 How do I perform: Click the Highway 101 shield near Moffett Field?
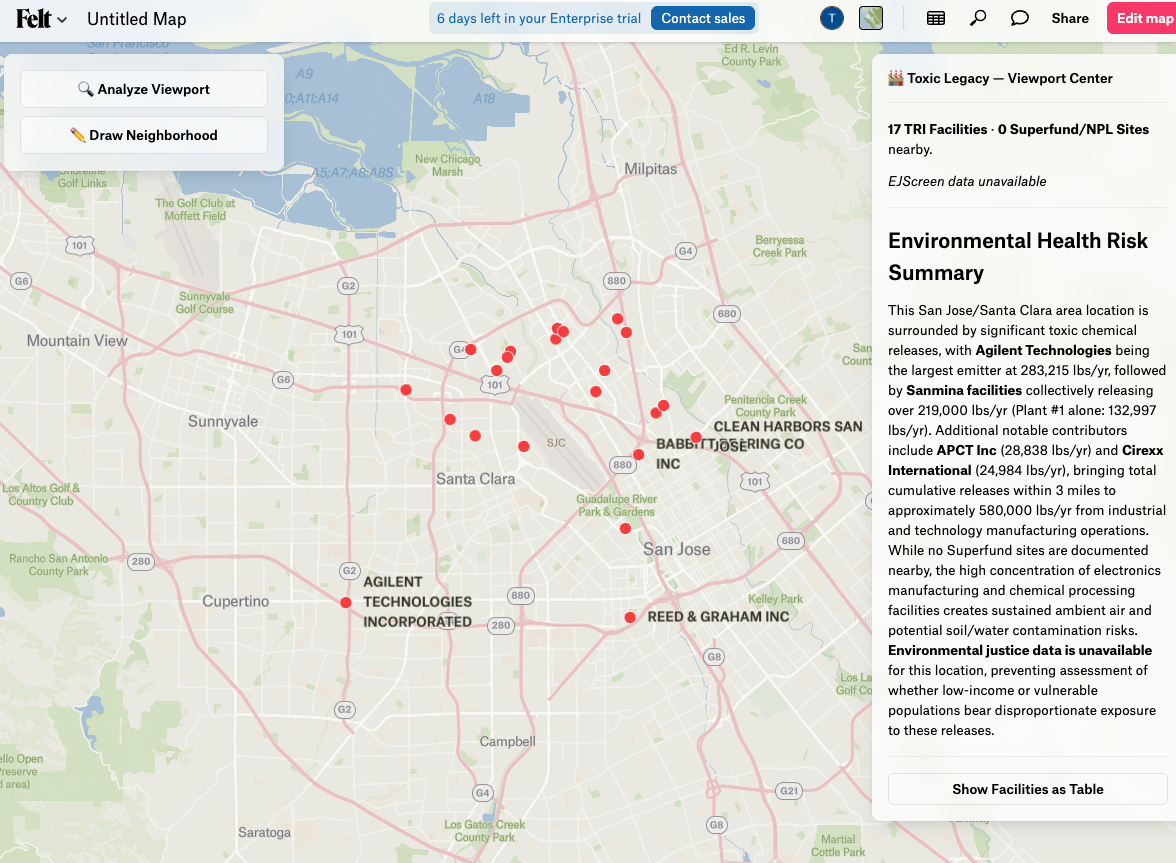[x=79, y=245]
